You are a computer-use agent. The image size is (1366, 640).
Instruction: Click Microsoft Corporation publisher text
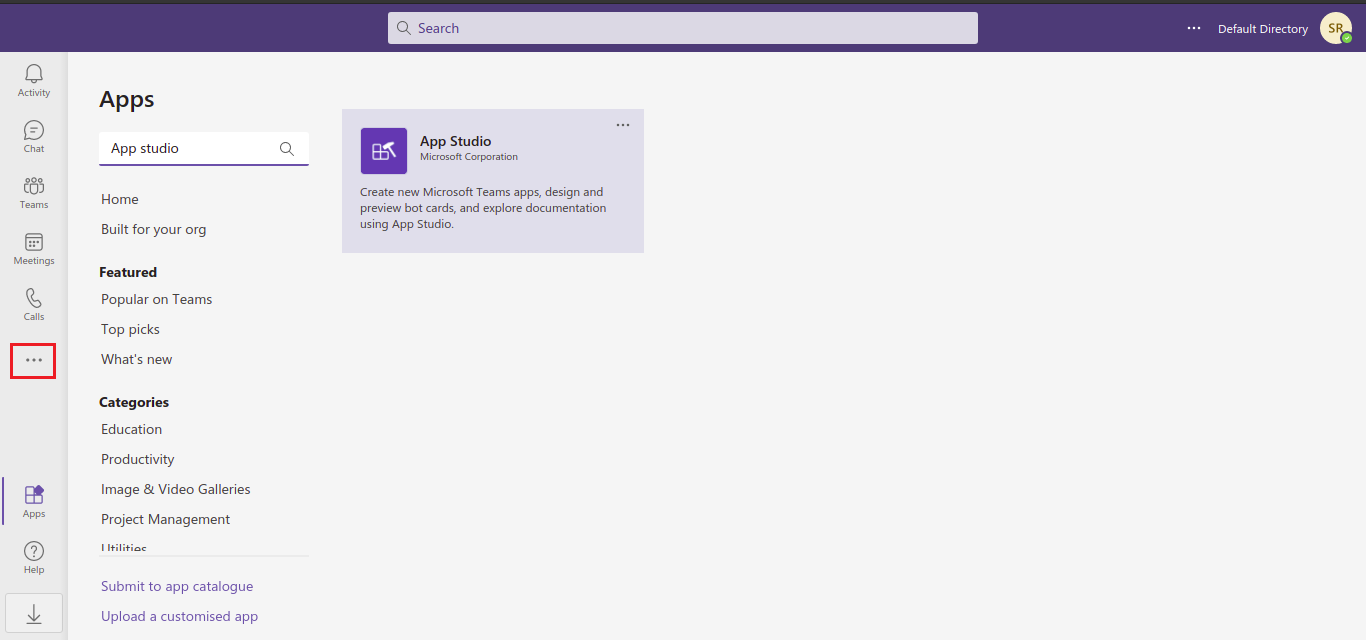pyautogui.click(x=469, y=157)
